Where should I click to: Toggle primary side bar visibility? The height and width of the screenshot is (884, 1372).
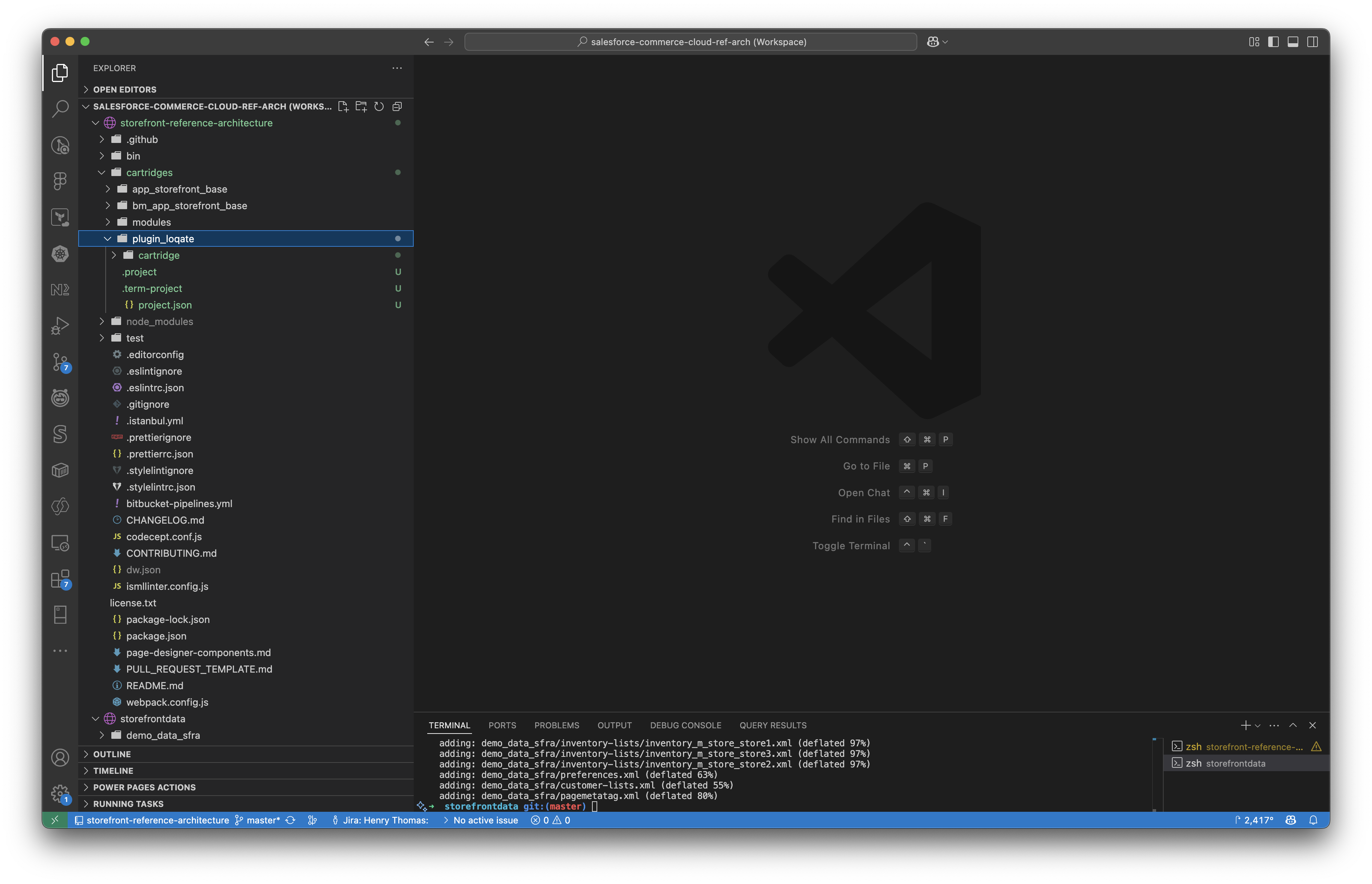pos(1273,42)
